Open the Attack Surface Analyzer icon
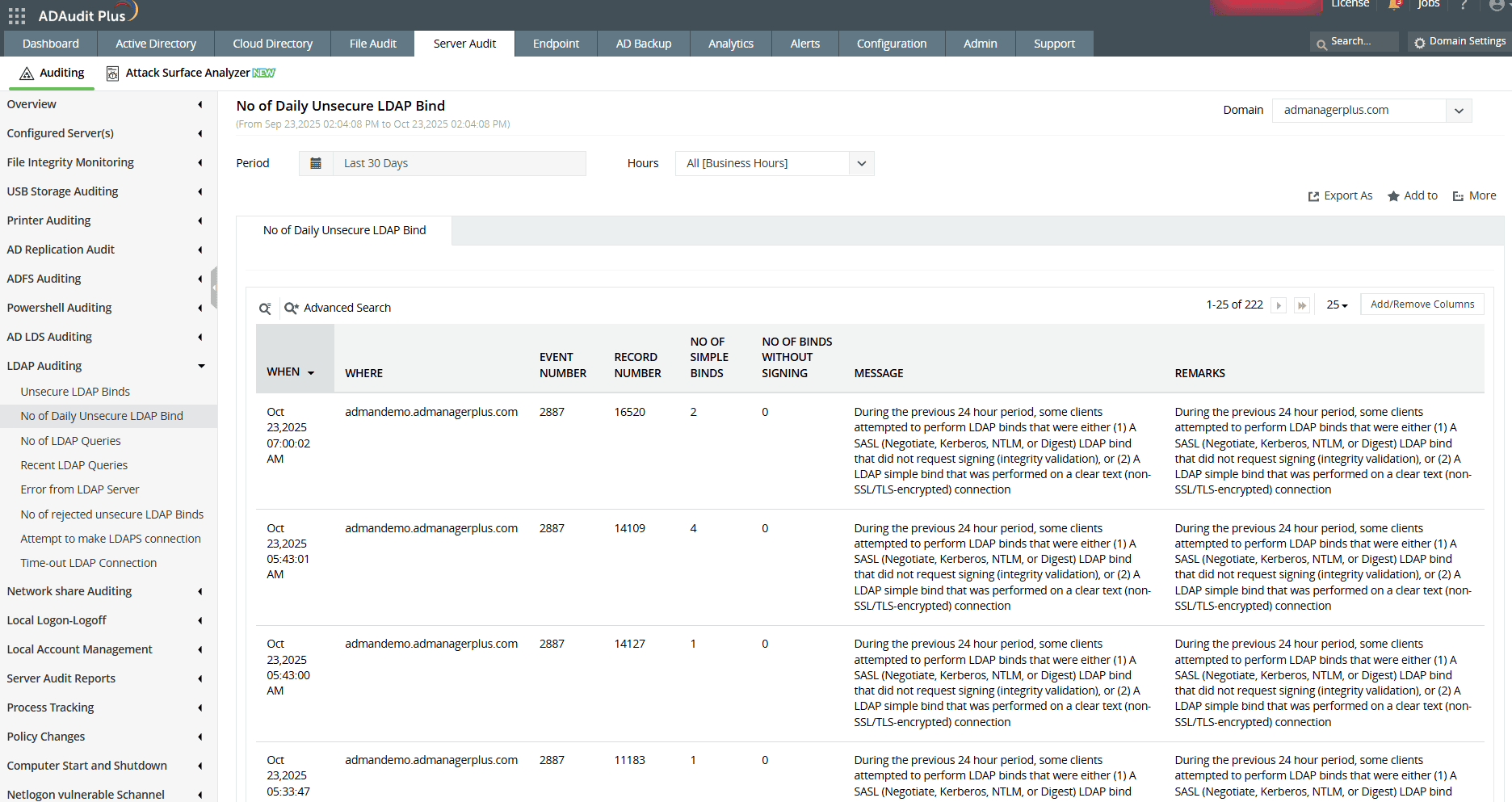 coord(112,73)
